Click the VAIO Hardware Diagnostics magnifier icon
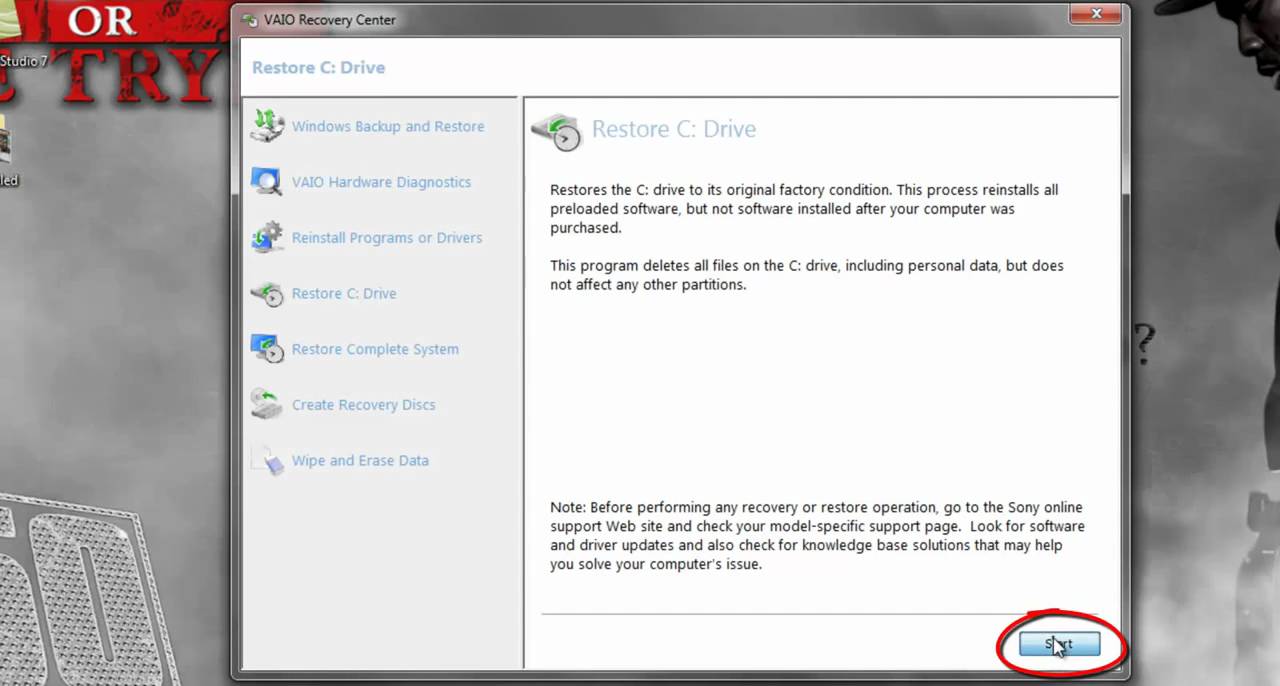 [267, 182]
